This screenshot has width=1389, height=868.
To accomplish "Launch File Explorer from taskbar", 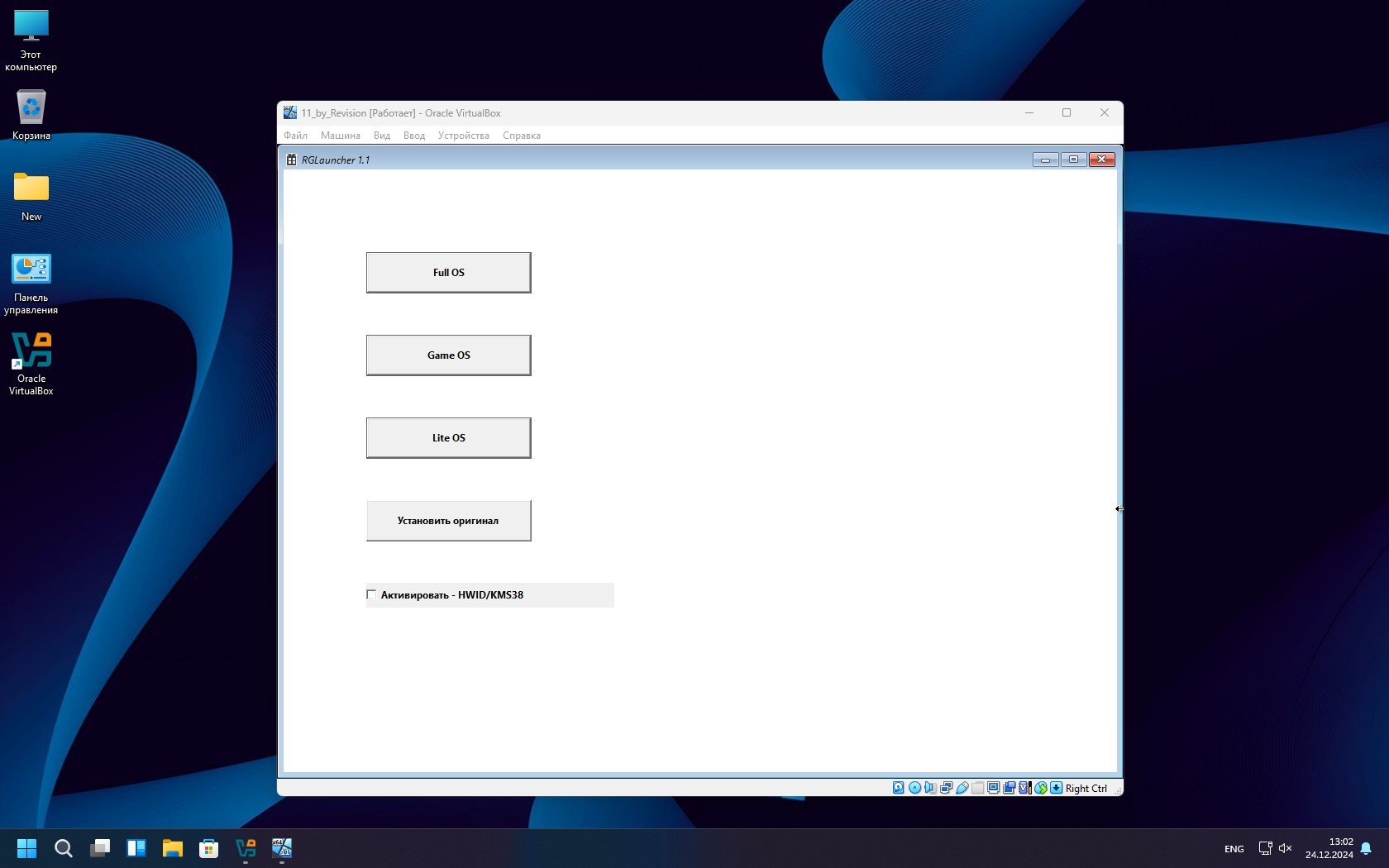I will point(172,848).
